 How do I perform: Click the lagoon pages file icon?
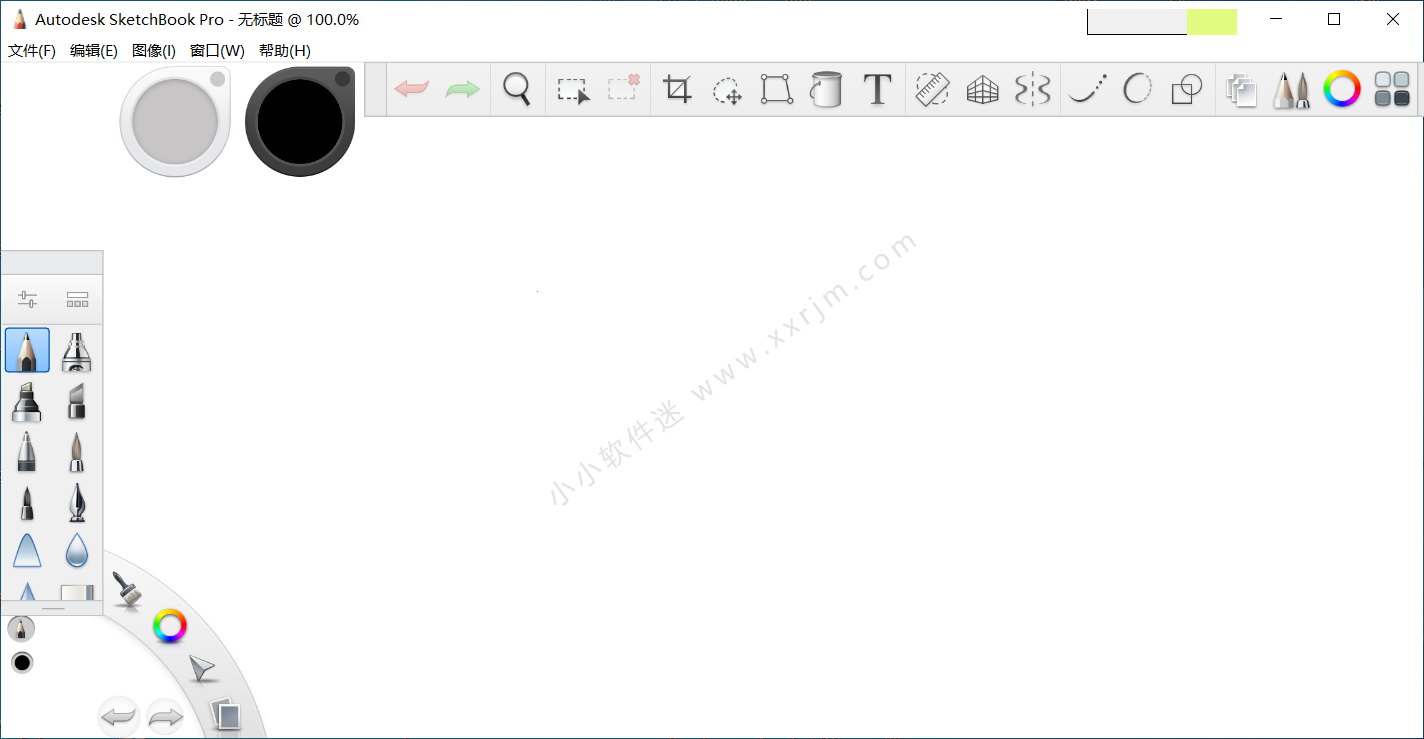(227, 714)
